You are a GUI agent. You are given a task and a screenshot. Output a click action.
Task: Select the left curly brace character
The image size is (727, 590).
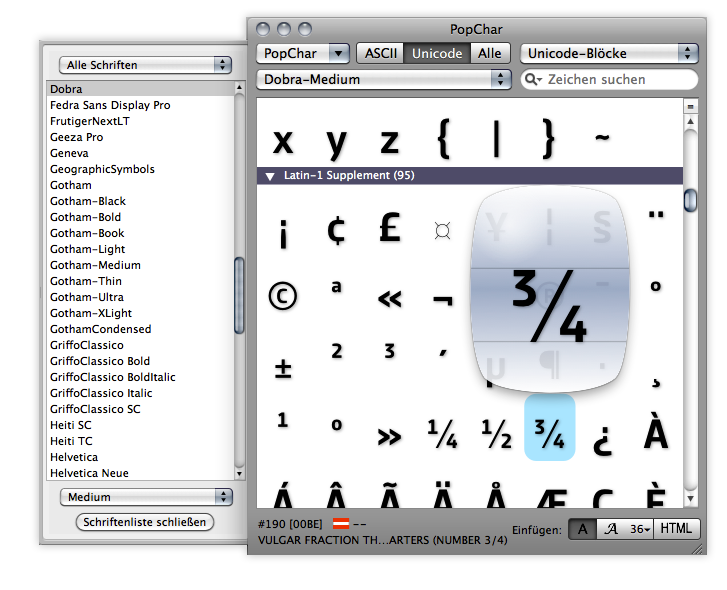click(x=443, y=138)
